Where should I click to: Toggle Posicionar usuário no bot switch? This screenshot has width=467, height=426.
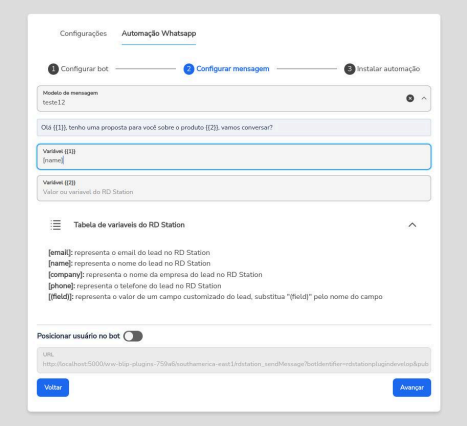coord(133,336)
